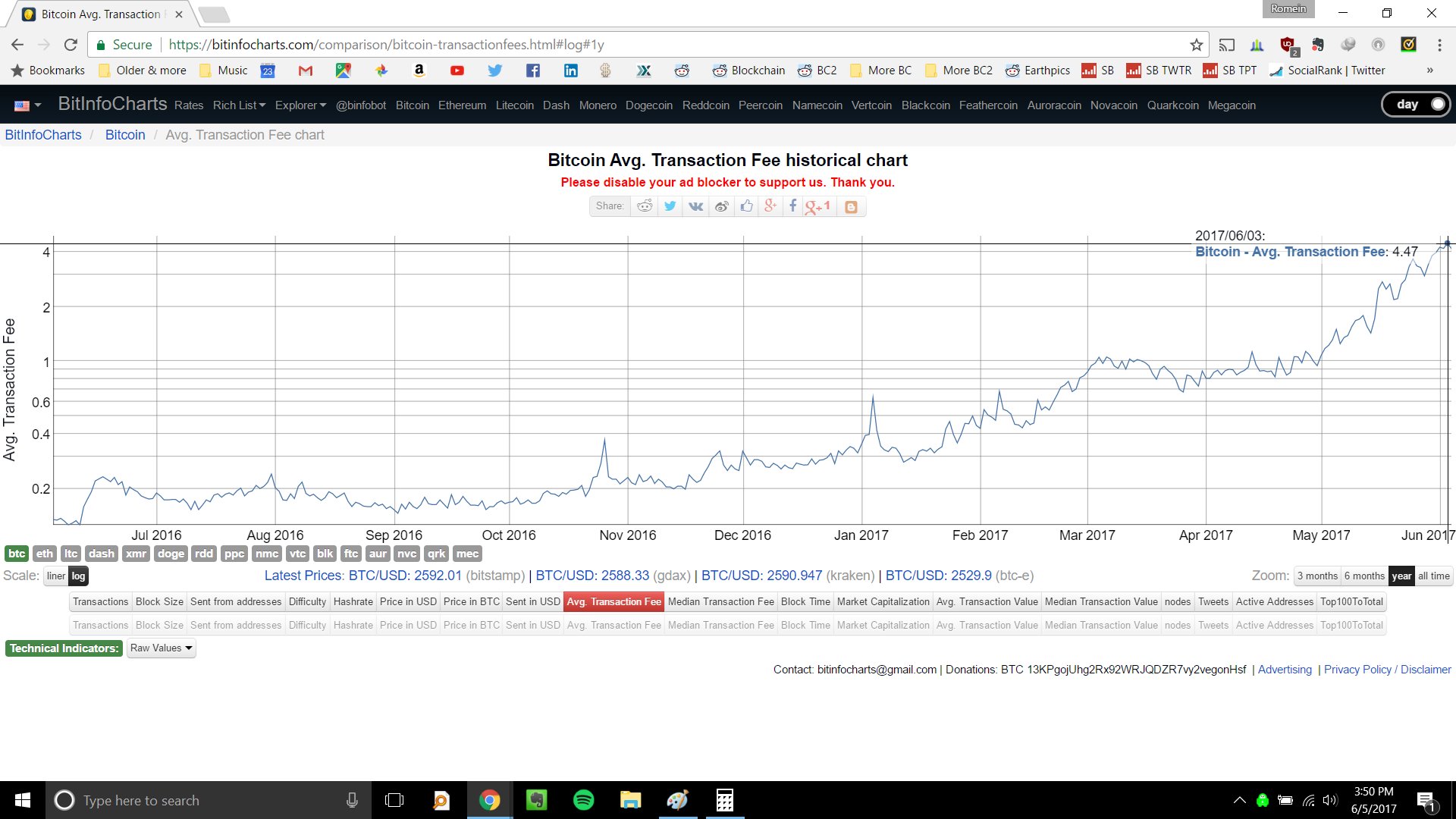1456x819 pixels.
Task: Open Twitter bookmark icon in bookmarks bar
Action: [x=495, y=71]
